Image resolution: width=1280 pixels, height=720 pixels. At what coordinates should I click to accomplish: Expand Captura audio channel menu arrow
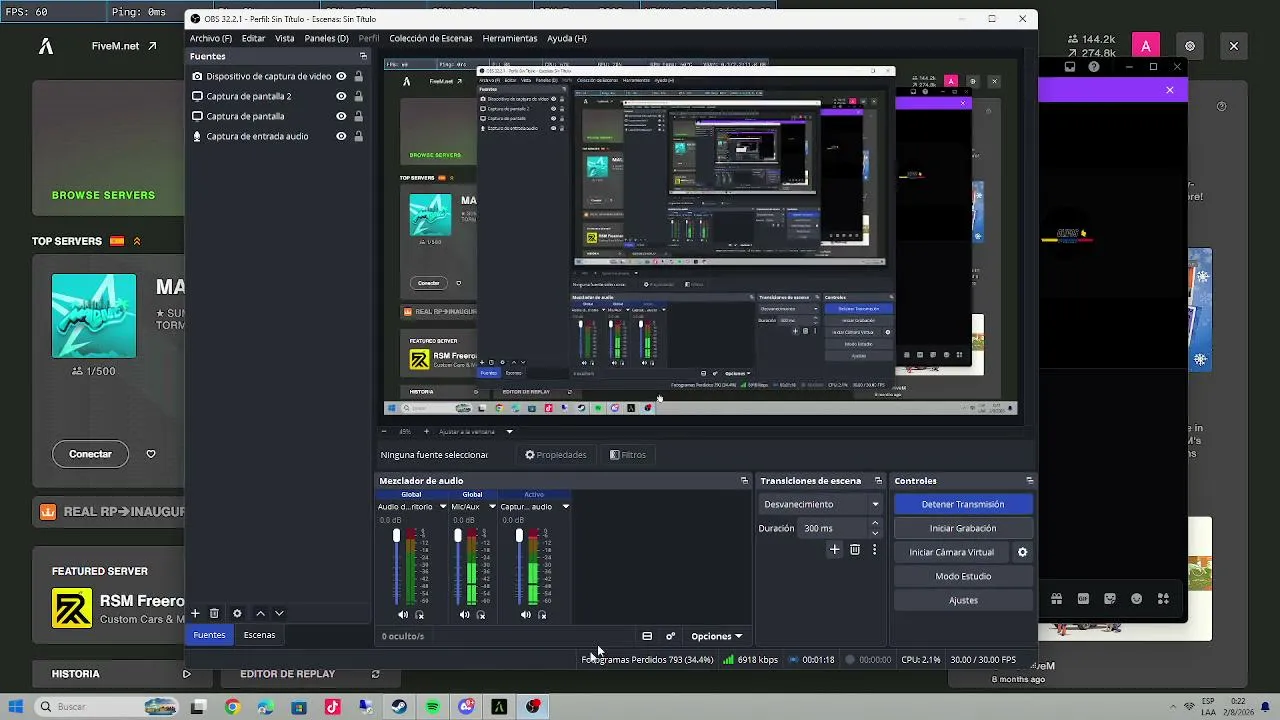pyautogui.click(x=565, y=507)
